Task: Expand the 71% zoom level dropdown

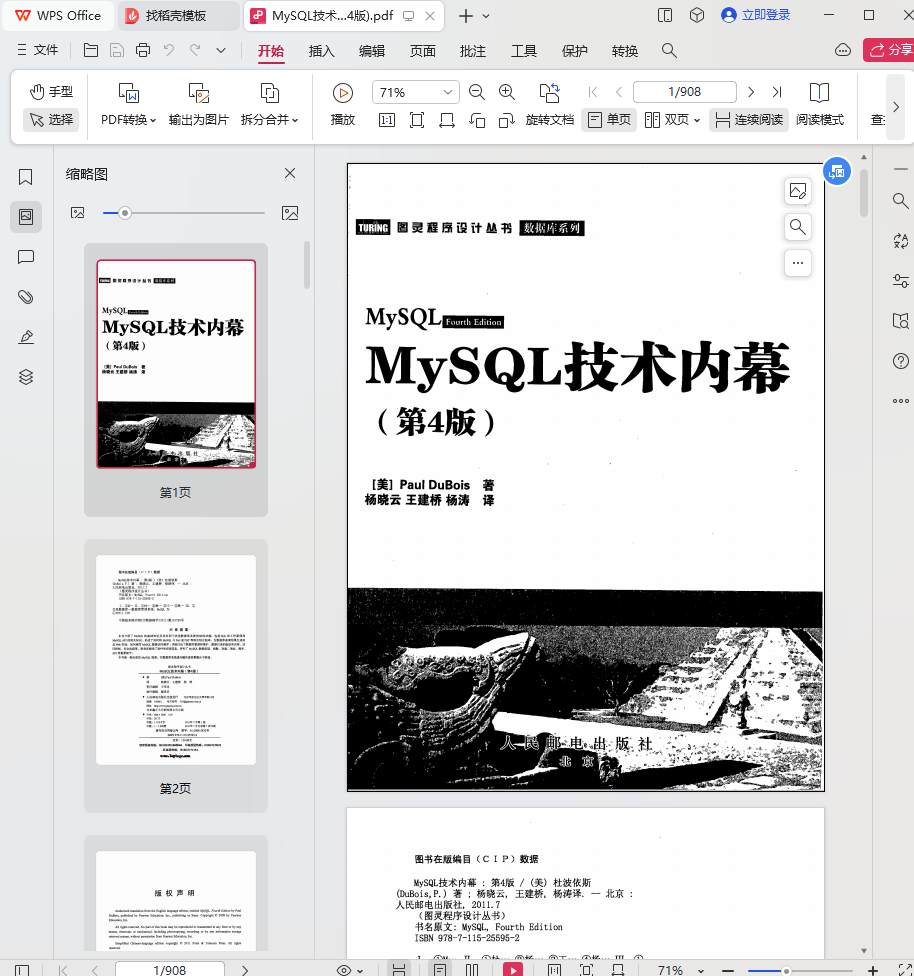Action: (x=447, y=92)
